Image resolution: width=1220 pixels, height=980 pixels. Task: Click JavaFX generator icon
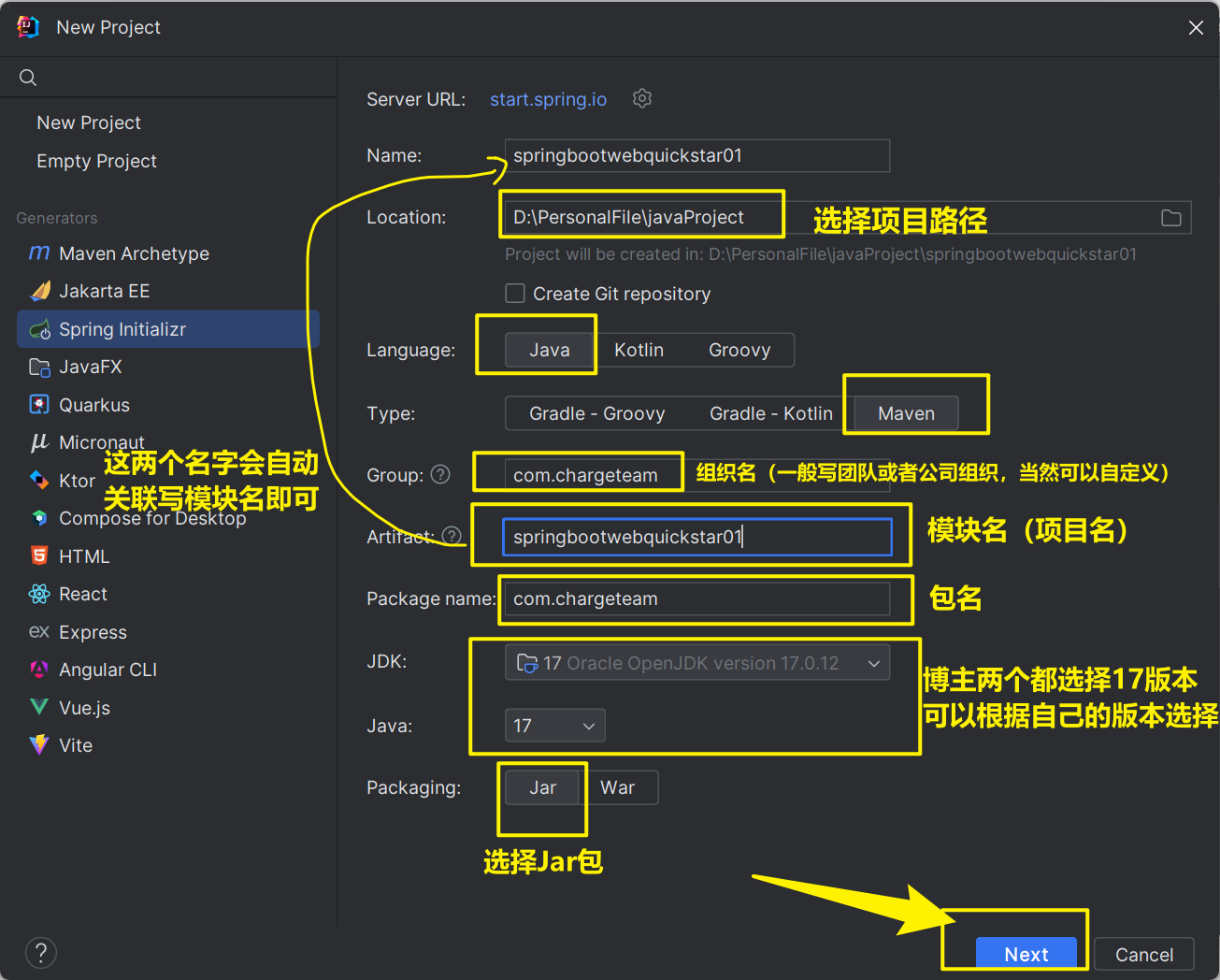pos(39,367)
